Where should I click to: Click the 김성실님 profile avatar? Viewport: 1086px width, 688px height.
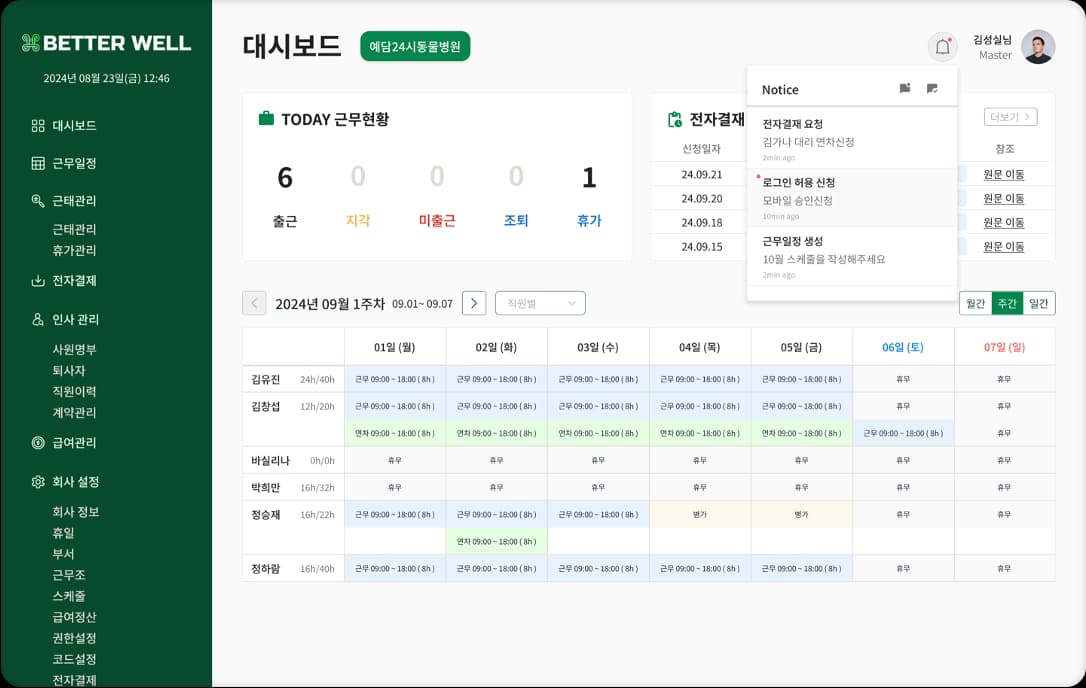[1038, 46]
